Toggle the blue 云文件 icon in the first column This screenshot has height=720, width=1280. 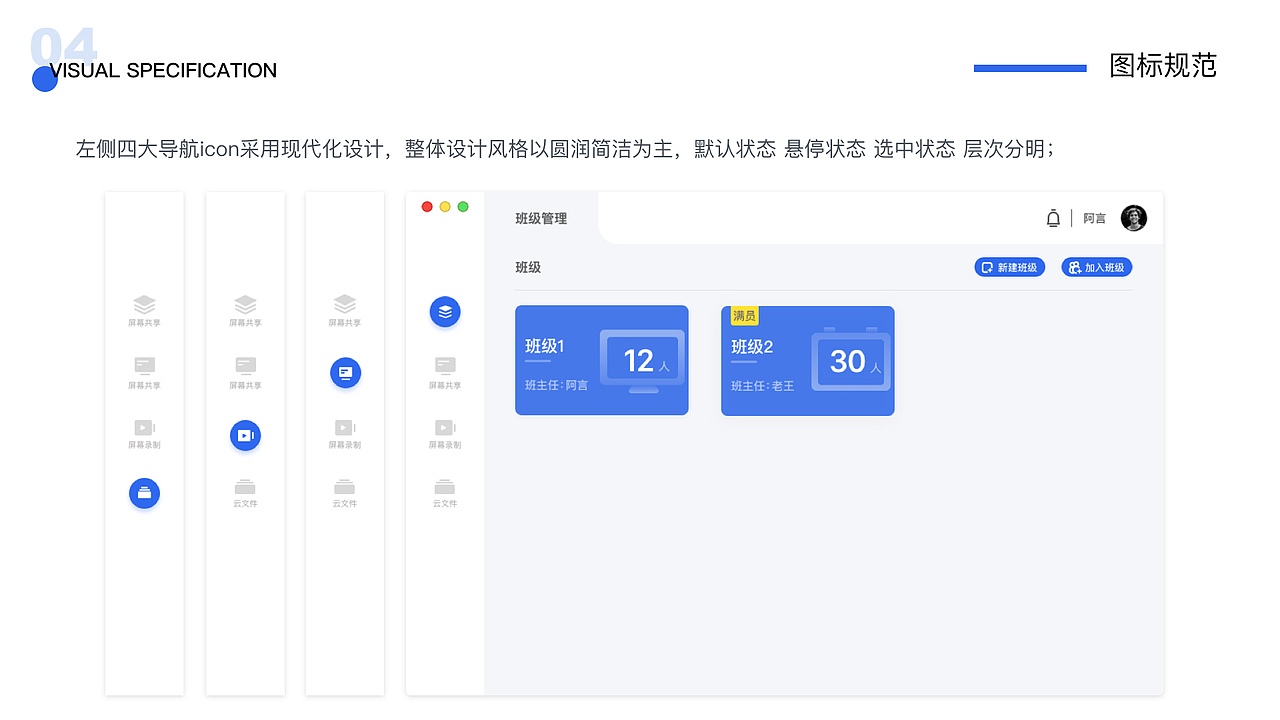(x=144, y=493)
